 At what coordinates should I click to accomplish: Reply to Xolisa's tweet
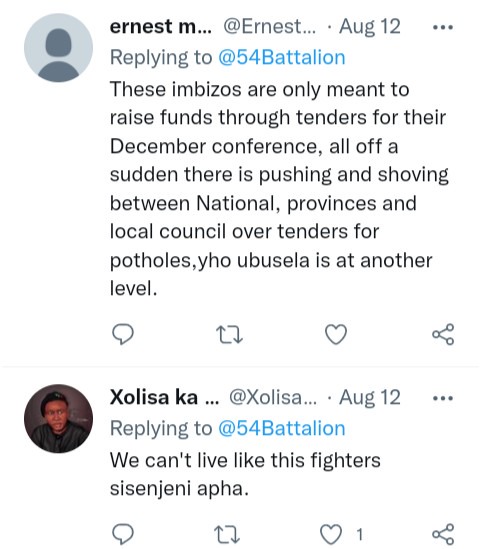123,534
